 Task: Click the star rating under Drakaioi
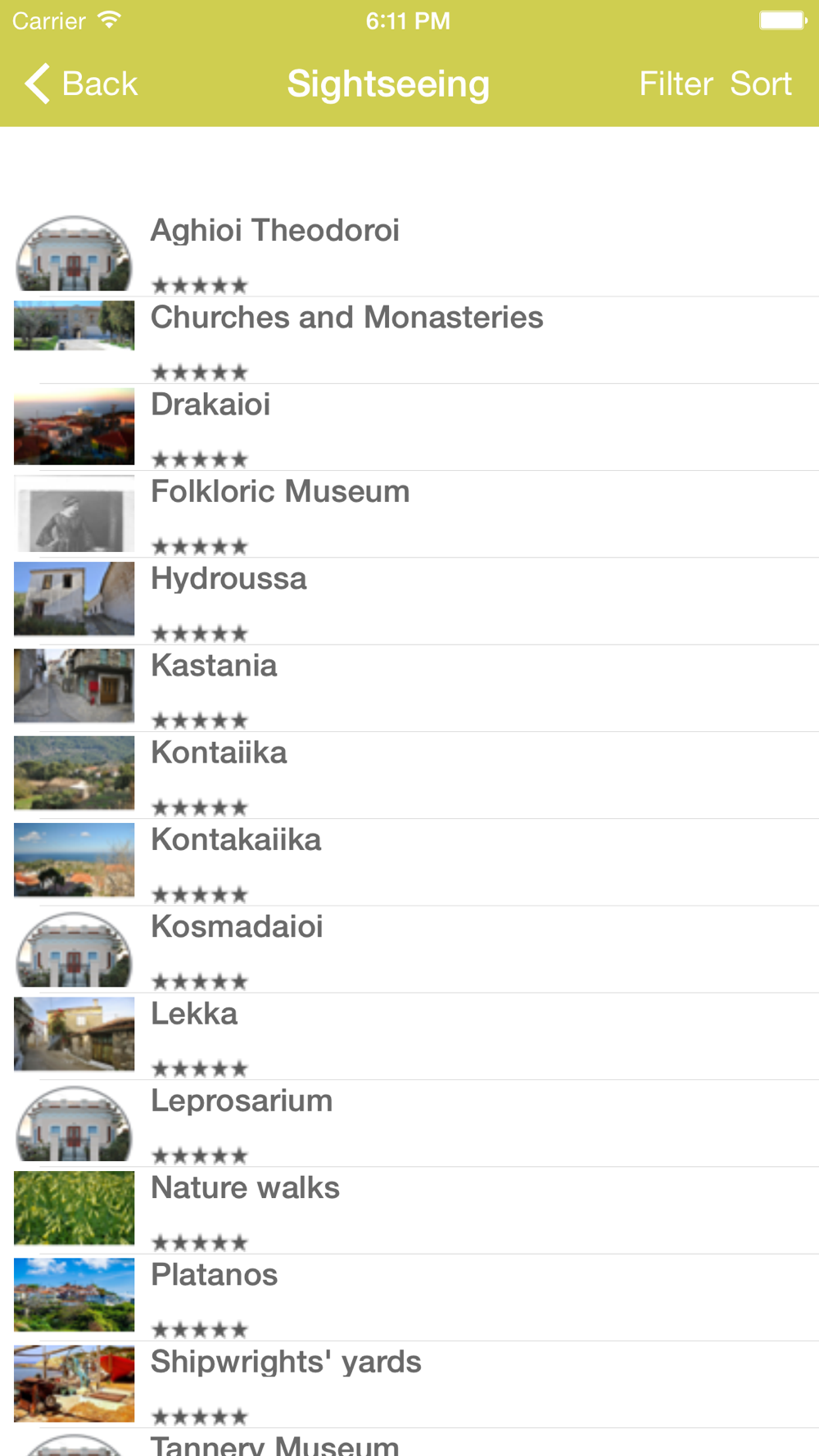200,459
